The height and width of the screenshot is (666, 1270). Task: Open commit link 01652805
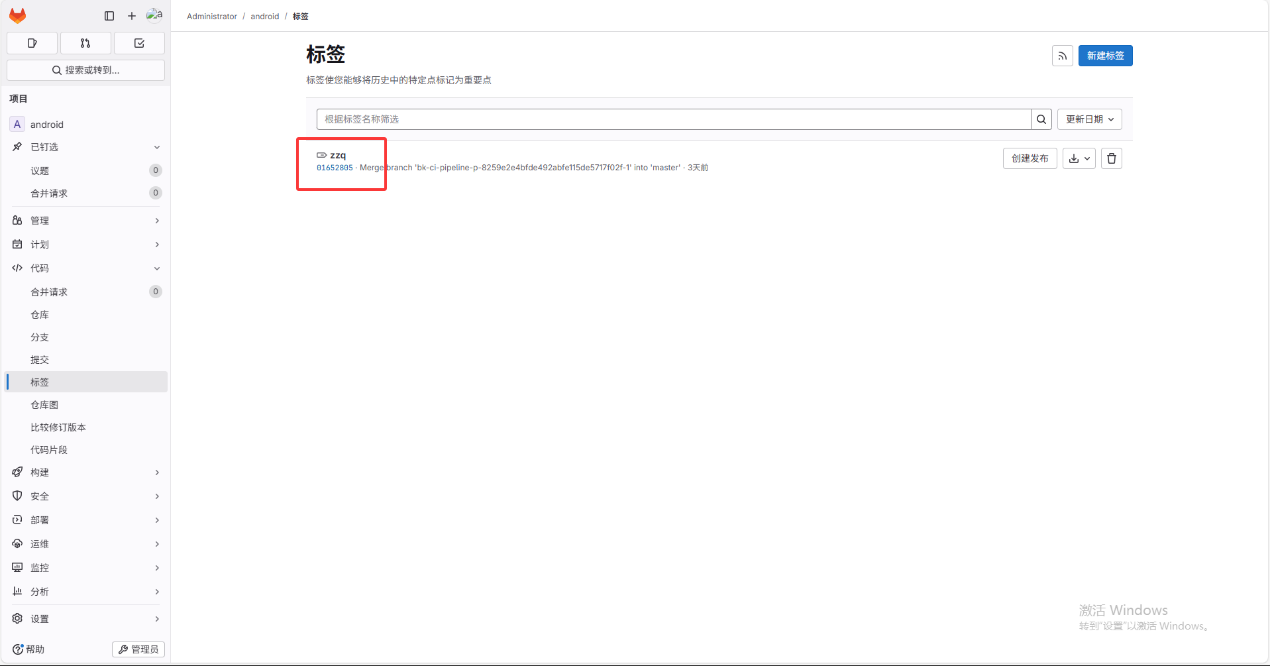tap(334, 168)
